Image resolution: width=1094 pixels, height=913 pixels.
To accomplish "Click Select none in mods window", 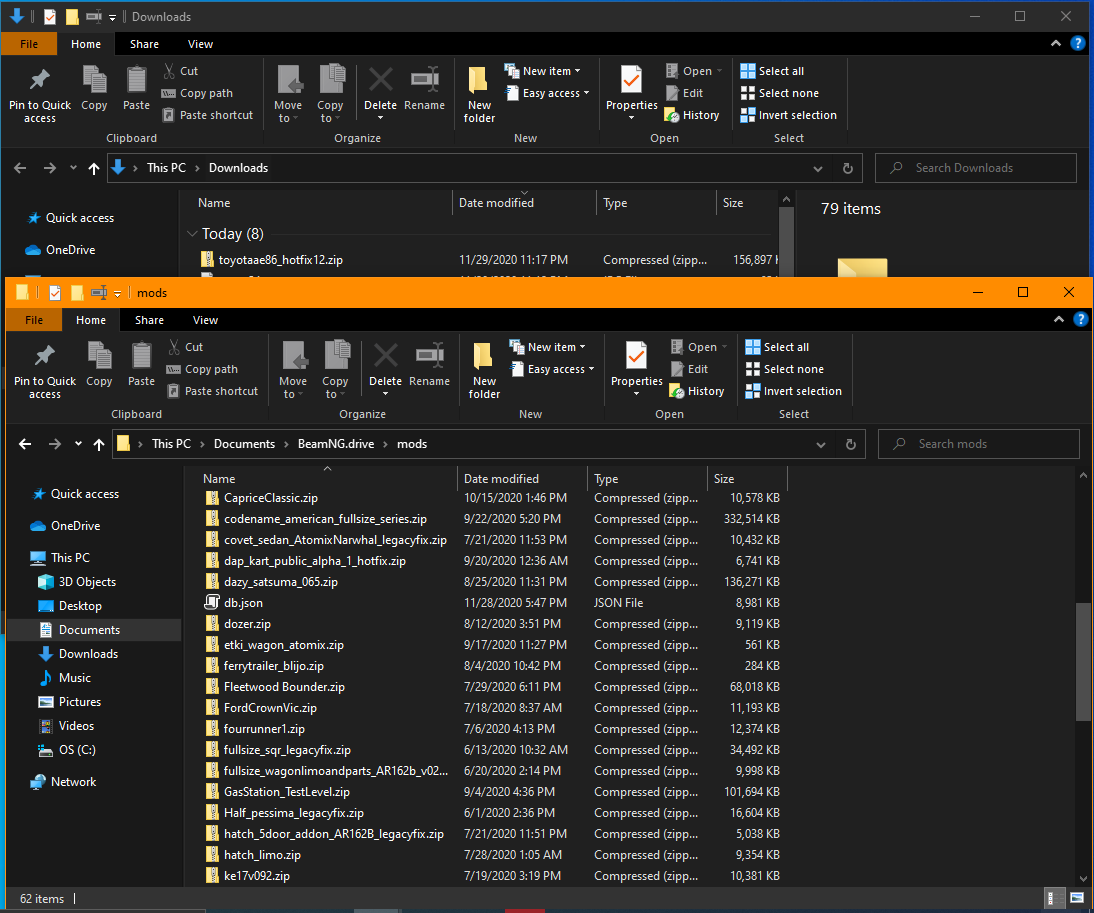I will pyautogui.click(x=785, y=369).
